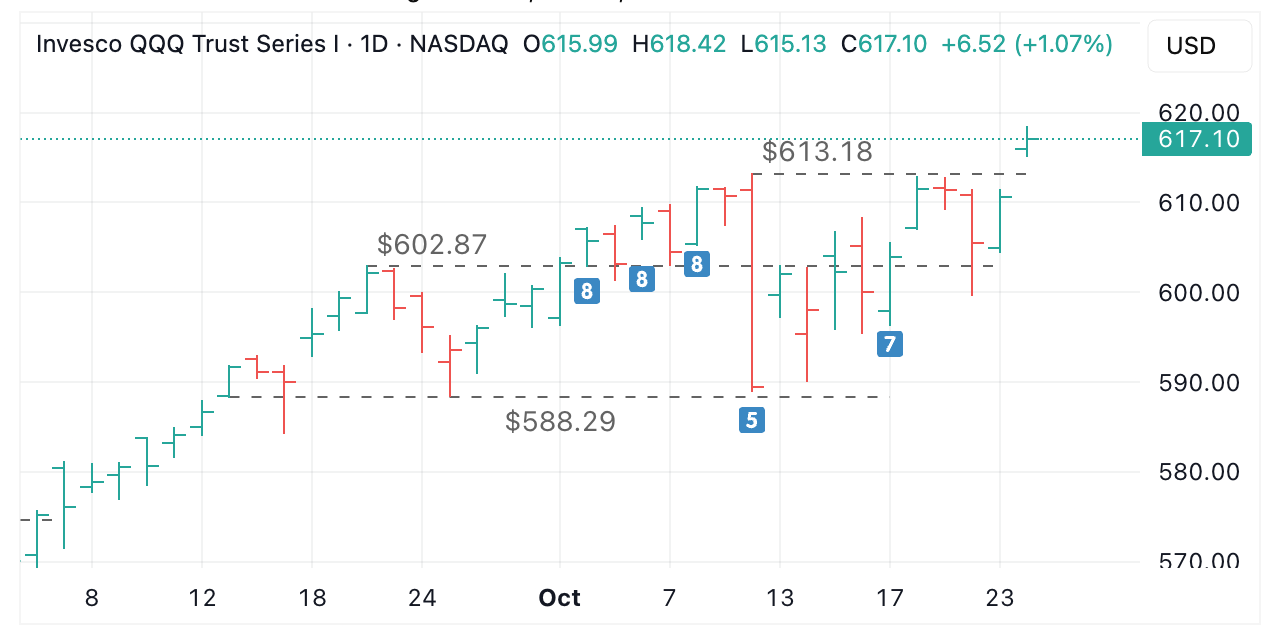
Task: Click the latest green bar near 617
Action: pyautogui.click(x=1027, y=141)
